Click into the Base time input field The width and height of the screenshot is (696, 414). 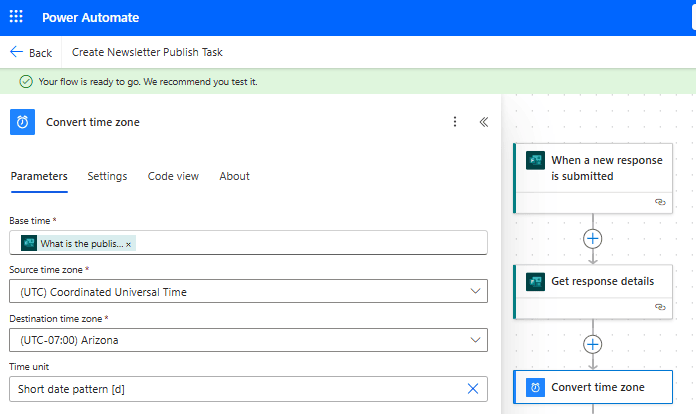pyautogui.click(x=248, y=243)
